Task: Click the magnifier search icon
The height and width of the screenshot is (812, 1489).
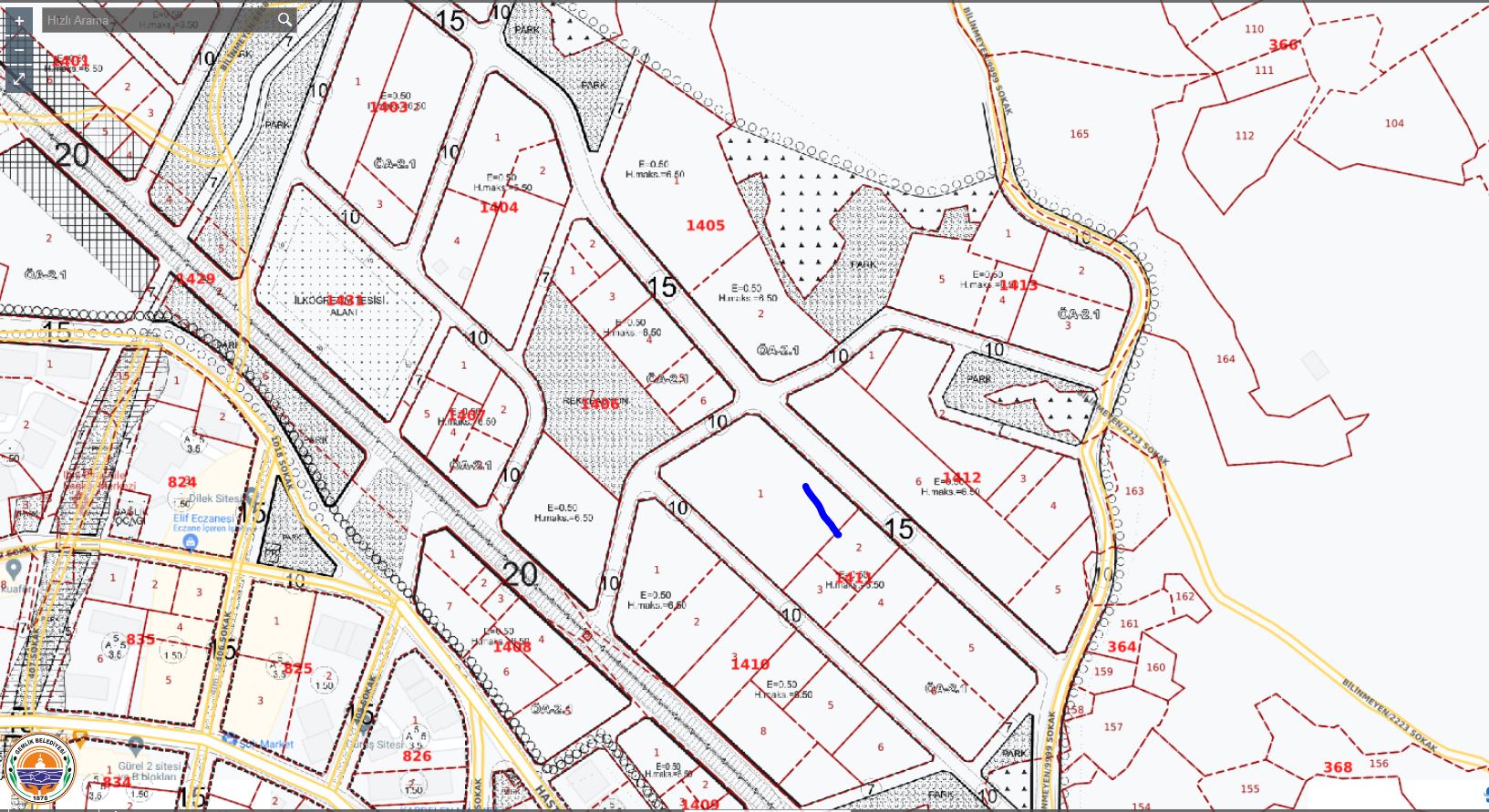Action: 284,20
